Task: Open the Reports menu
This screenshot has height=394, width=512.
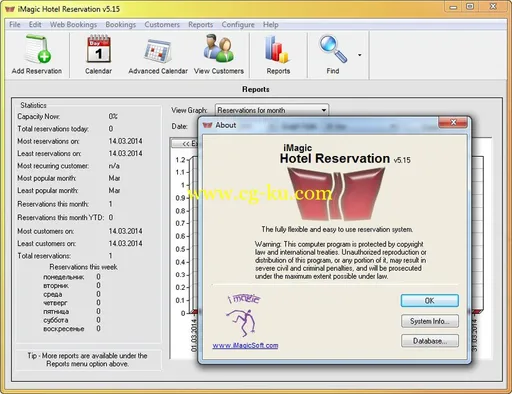Action: point(200,25)
